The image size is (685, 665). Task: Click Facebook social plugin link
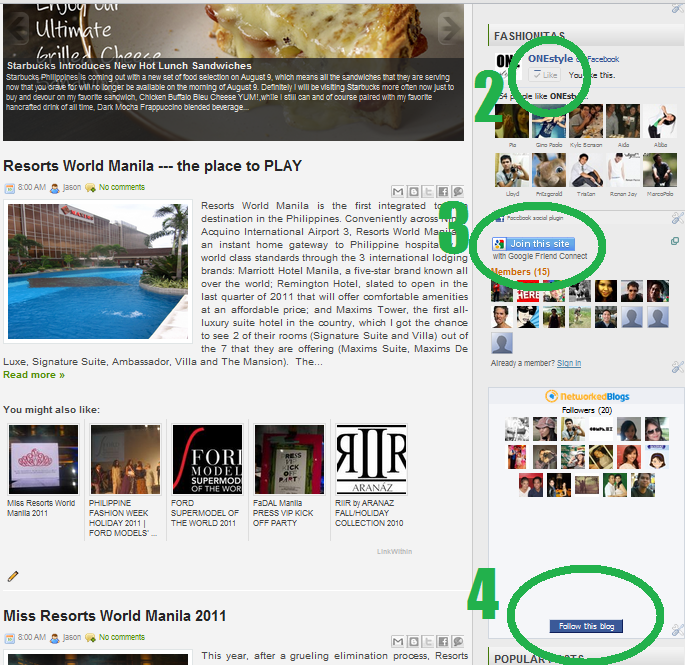coord(535,218)
